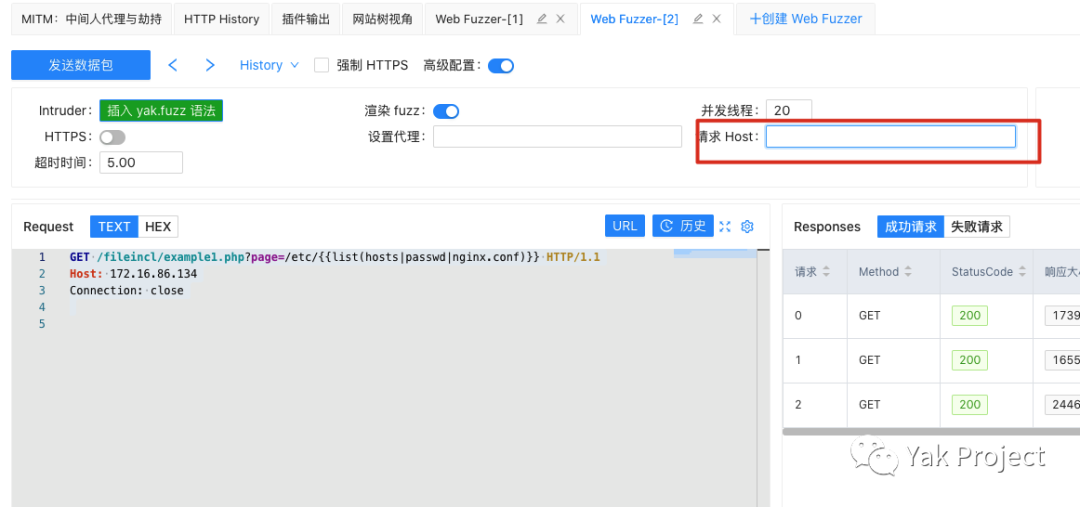Turn off the 高级配置 switch
Screen dimensions: 1080x507
point(501,66)
